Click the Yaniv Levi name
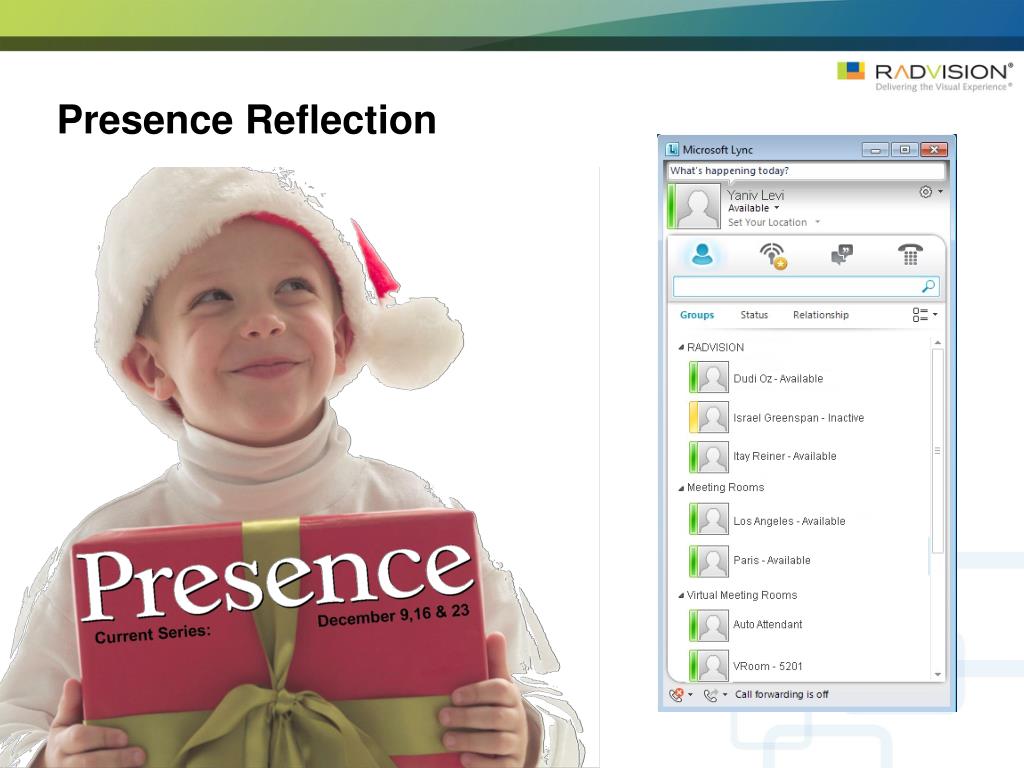 (x=756, y=195)
